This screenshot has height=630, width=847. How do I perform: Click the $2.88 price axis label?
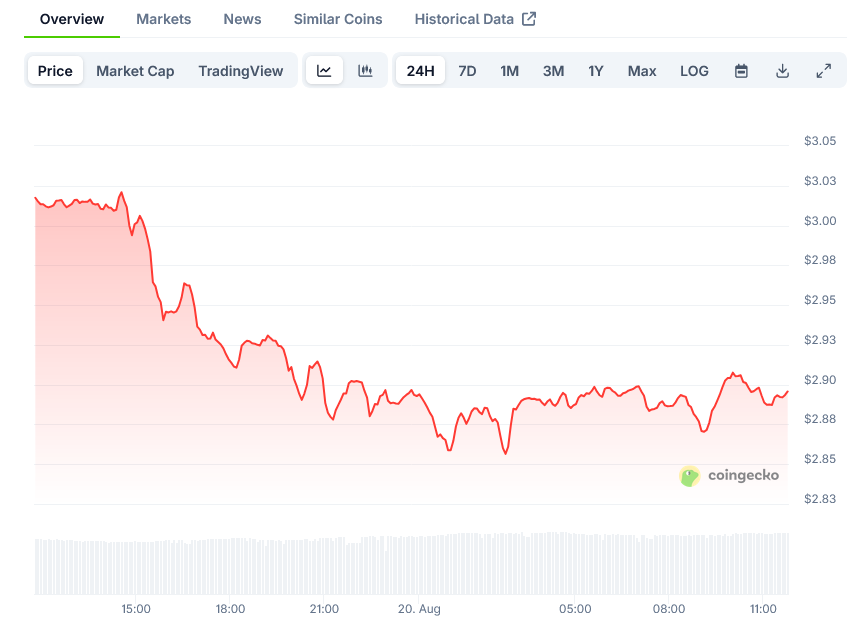(x=820, y=419)
